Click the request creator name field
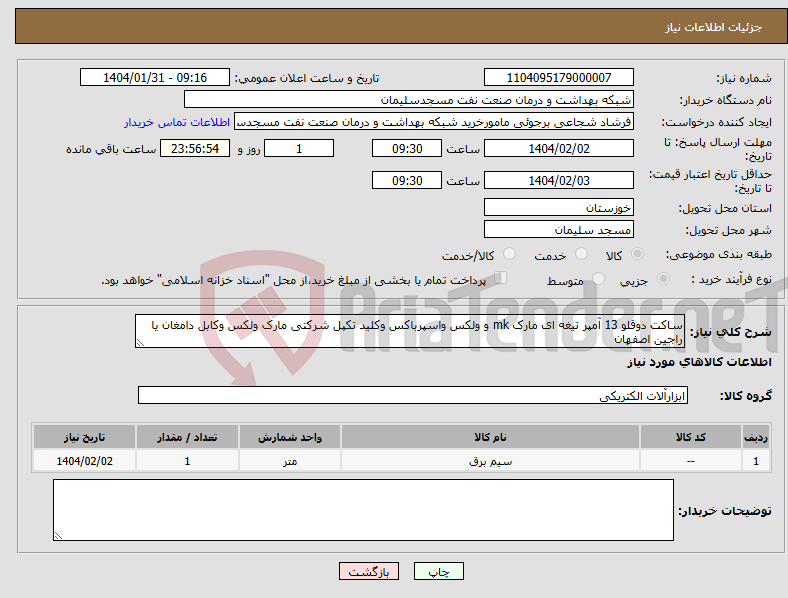Screen dimensions: 788x598 [434, 122]
